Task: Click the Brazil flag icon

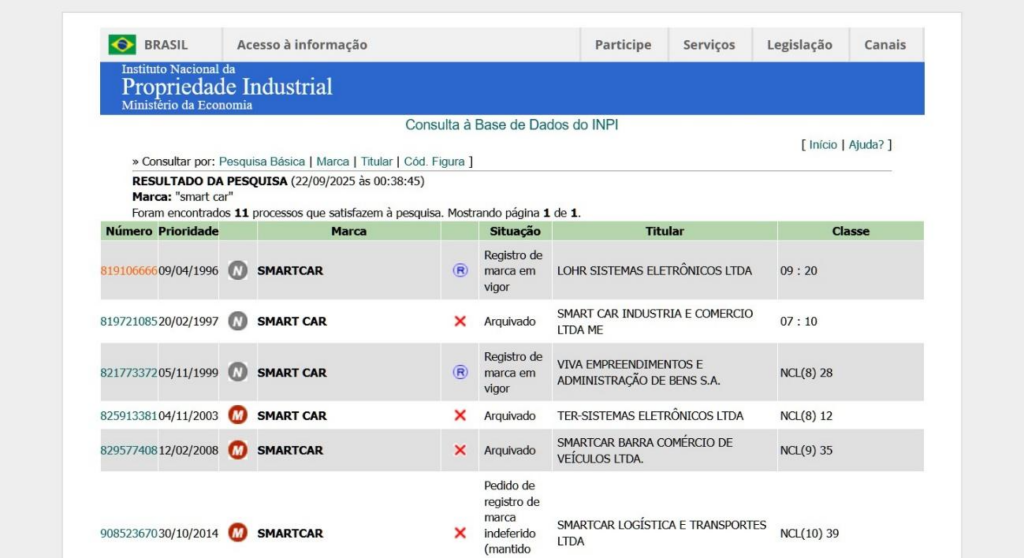Action: point(122,45)
